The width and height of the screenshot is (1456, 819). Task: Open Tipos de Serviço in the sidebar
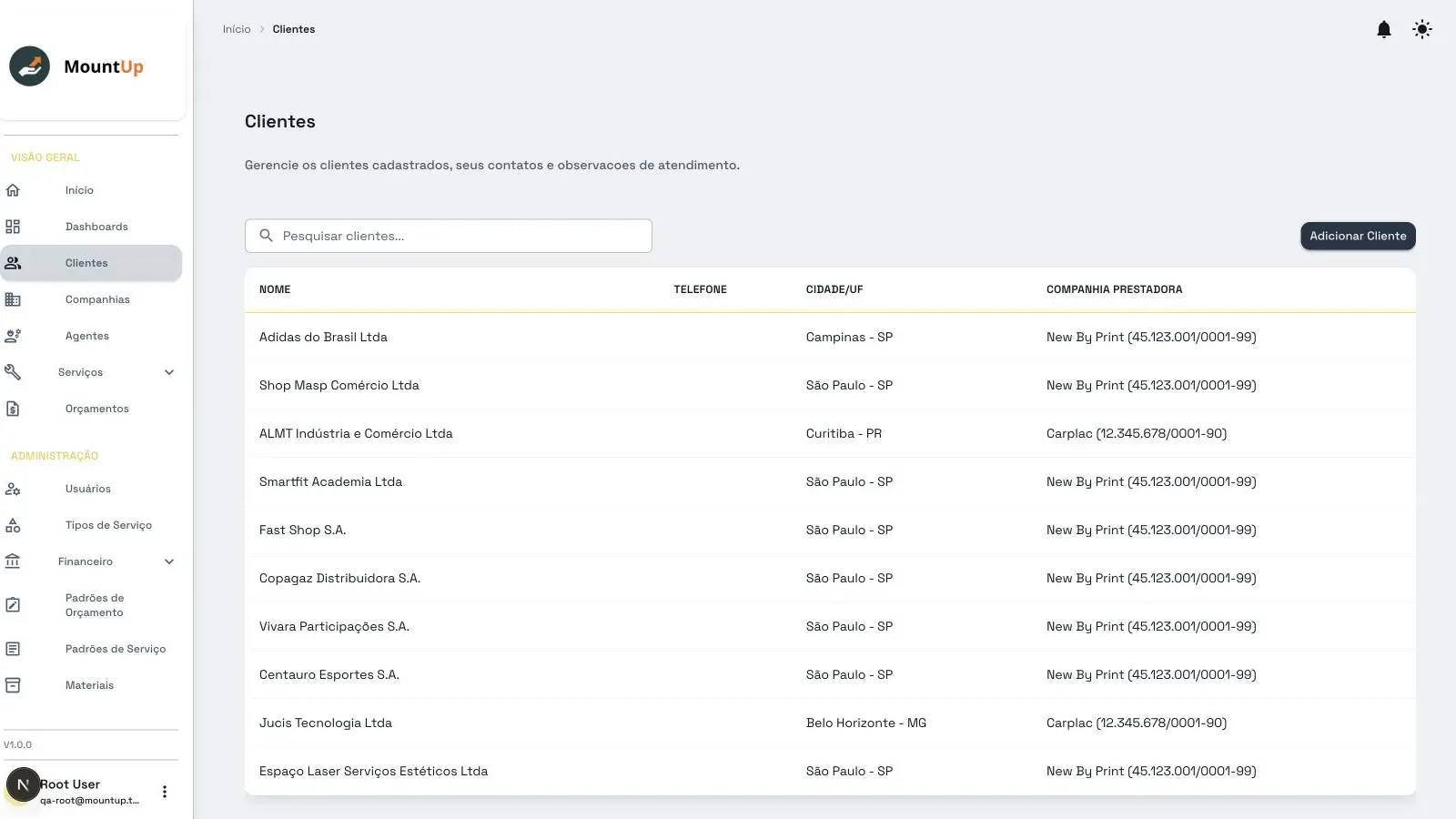click(91, 525)
